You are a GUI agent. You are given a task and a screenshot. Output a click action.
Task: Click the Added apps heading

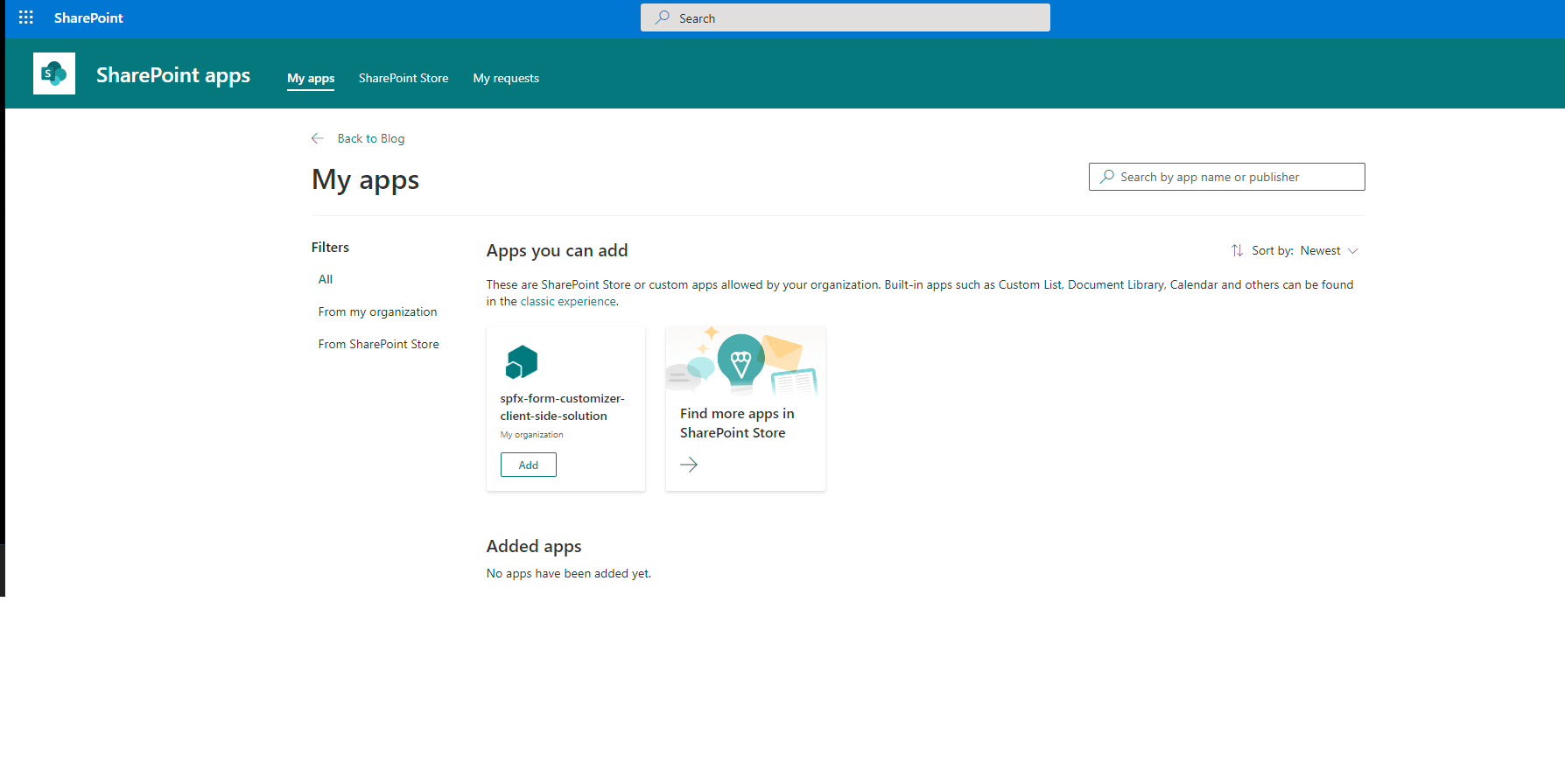pyautogui.click(x=534, y=546)
